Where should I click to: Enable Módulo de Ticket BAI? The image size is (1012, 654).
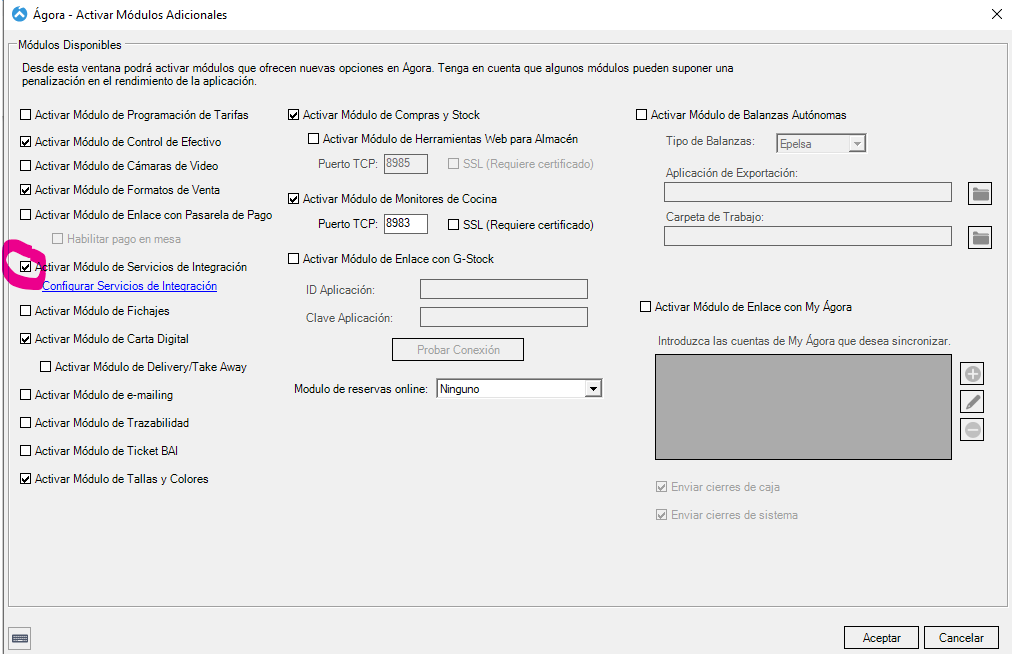[x=26, y=451]
